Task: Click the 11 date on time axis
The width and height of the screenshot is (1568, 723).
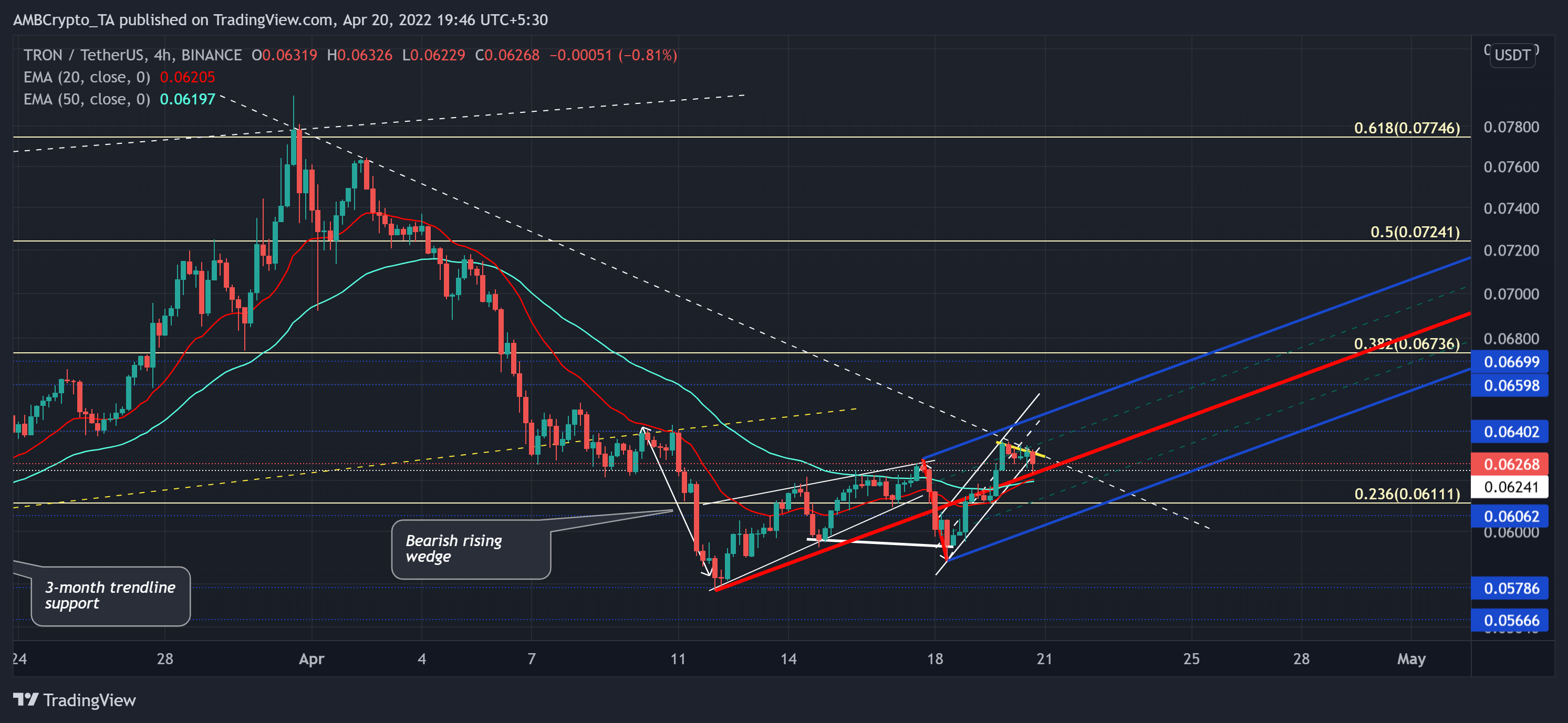Action: tap(678, 658)
